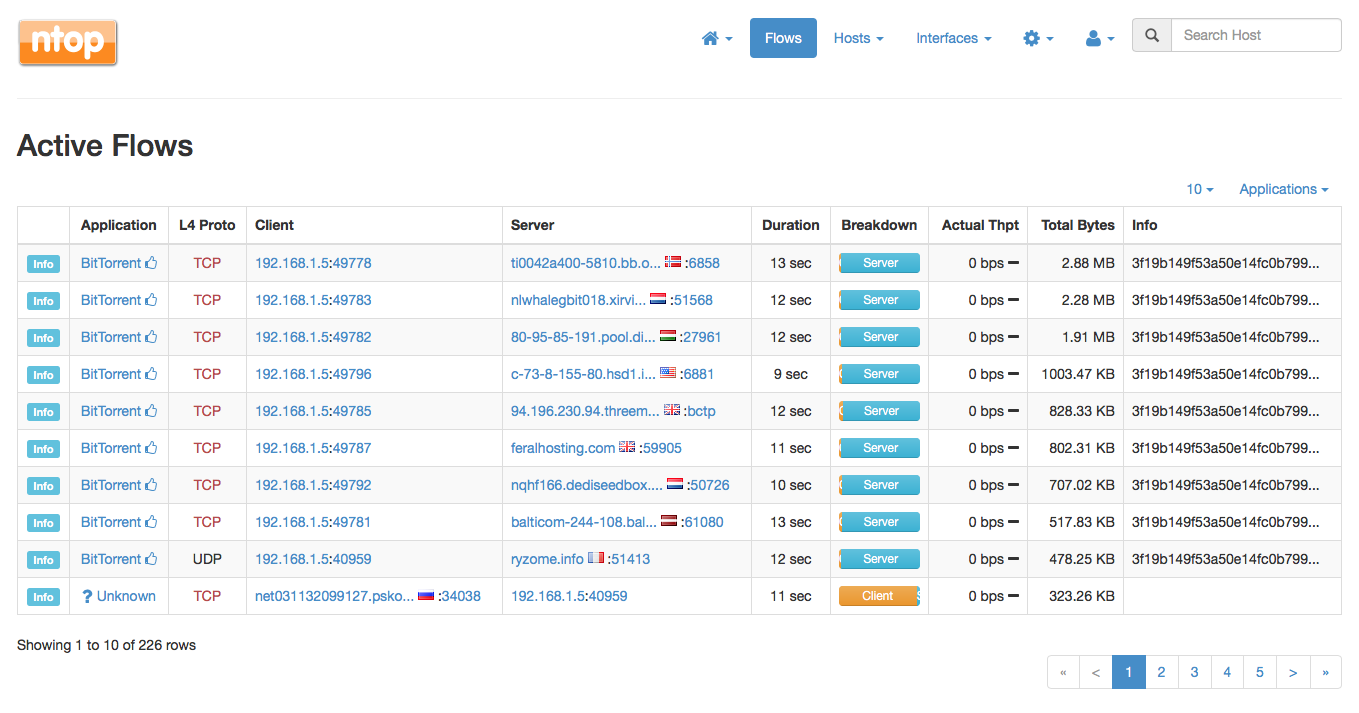This screenshot has width=1359, height=713.
Task: Click the question mark icon beside Unknown
Action: click(87, 596)
